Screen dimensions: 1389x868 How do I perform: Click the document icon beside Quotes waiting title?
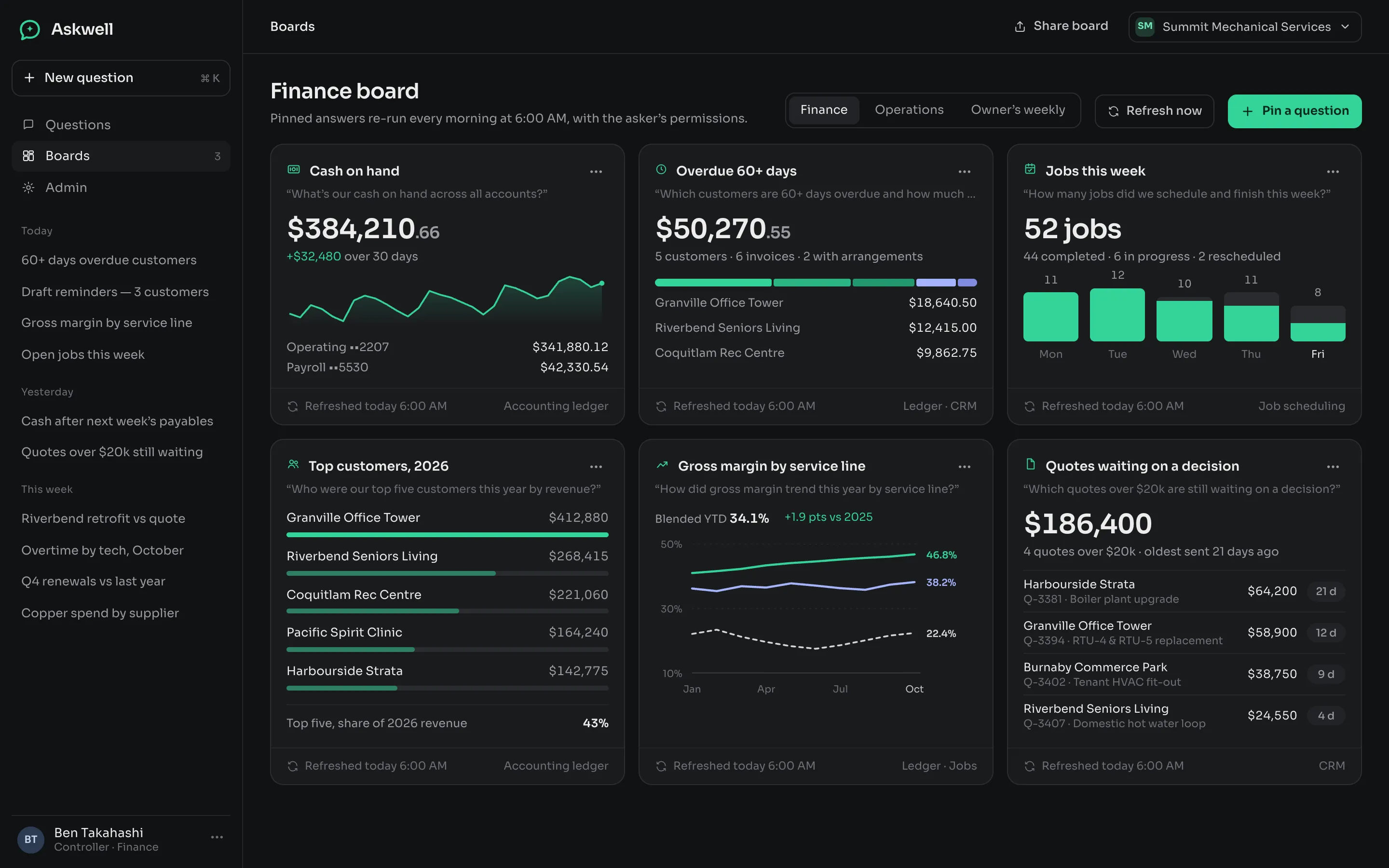(1030, 464)
